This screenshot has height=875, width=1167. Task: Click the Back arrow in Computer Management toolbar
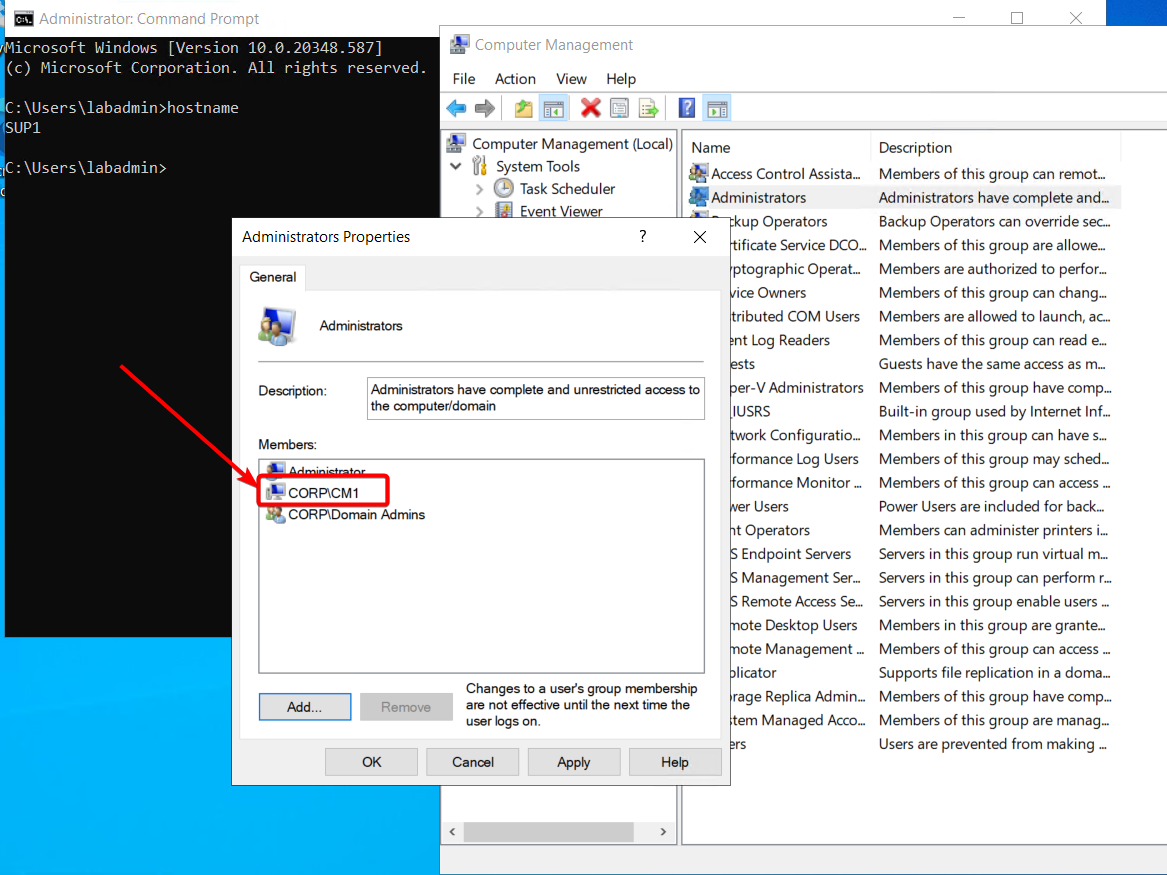456,109
